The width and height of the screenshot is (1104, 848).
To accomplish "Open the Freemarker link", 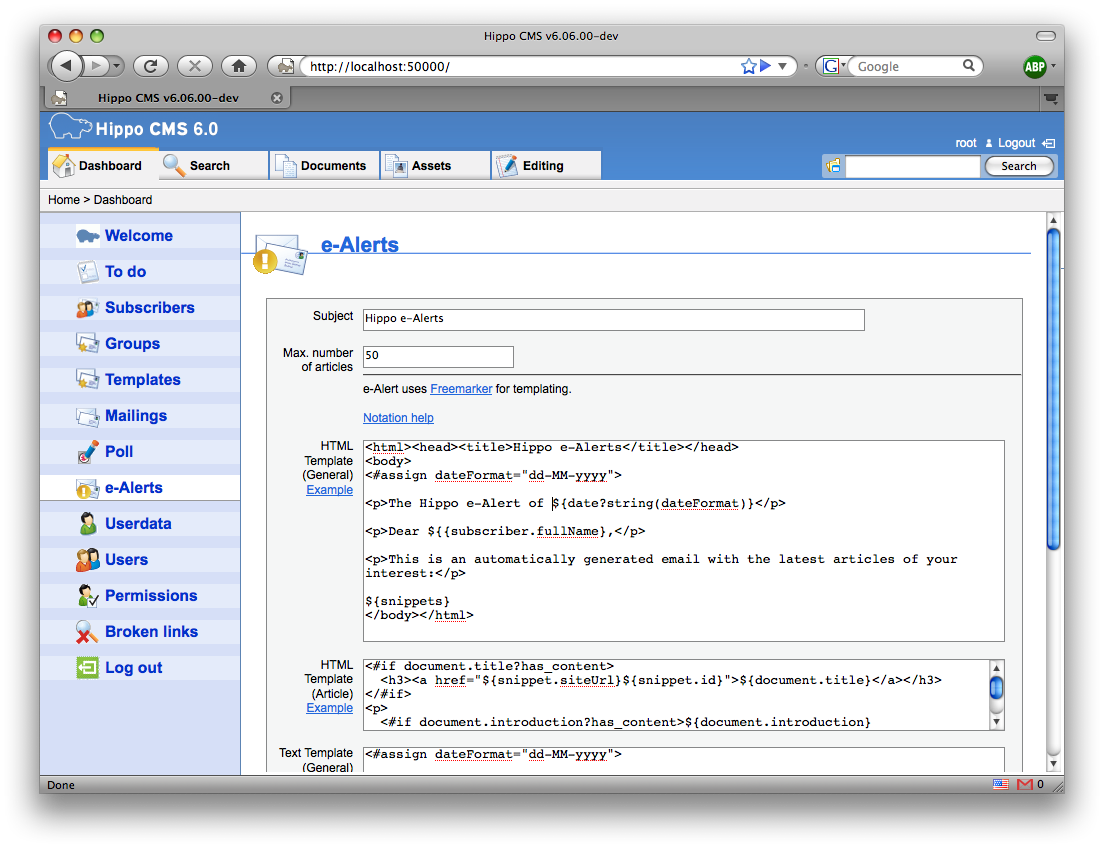I will point(461,389).
